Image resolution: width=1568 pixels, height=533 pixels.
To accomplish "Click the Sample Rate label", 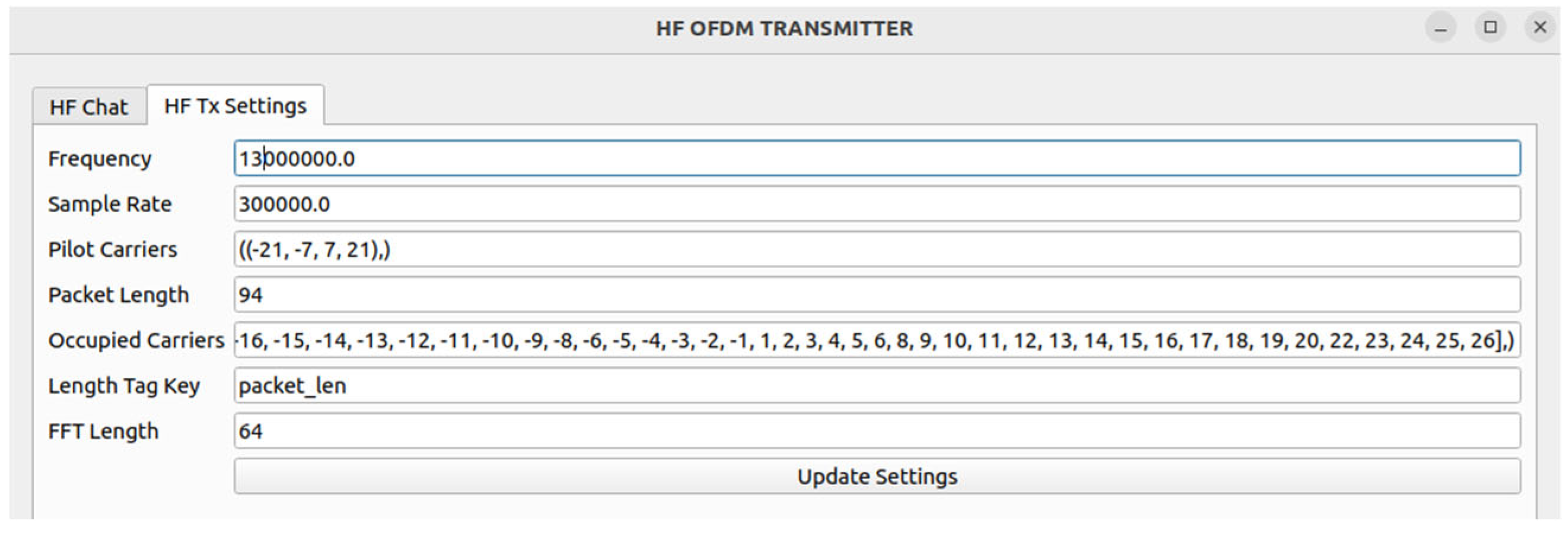I will pyautogui.click(x=110, y=204).
